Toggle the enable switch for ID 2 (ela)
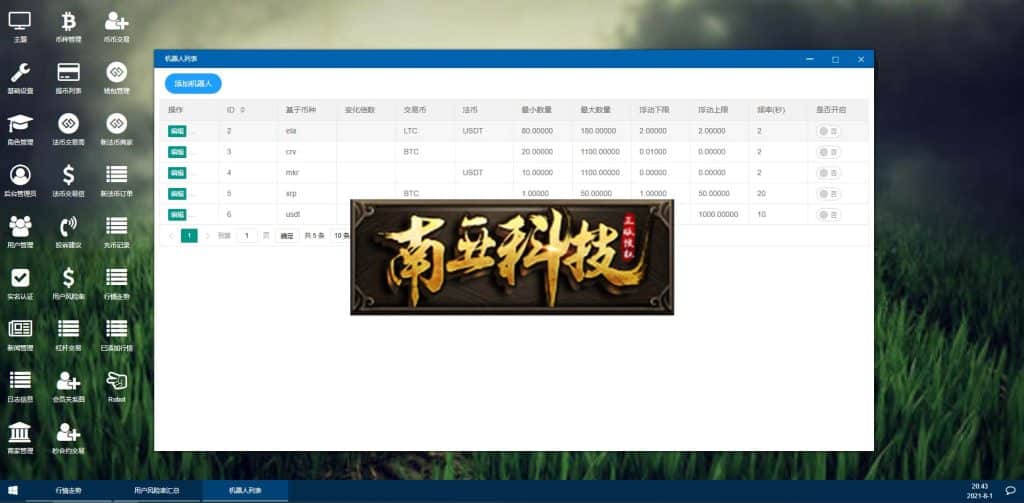 828,131
